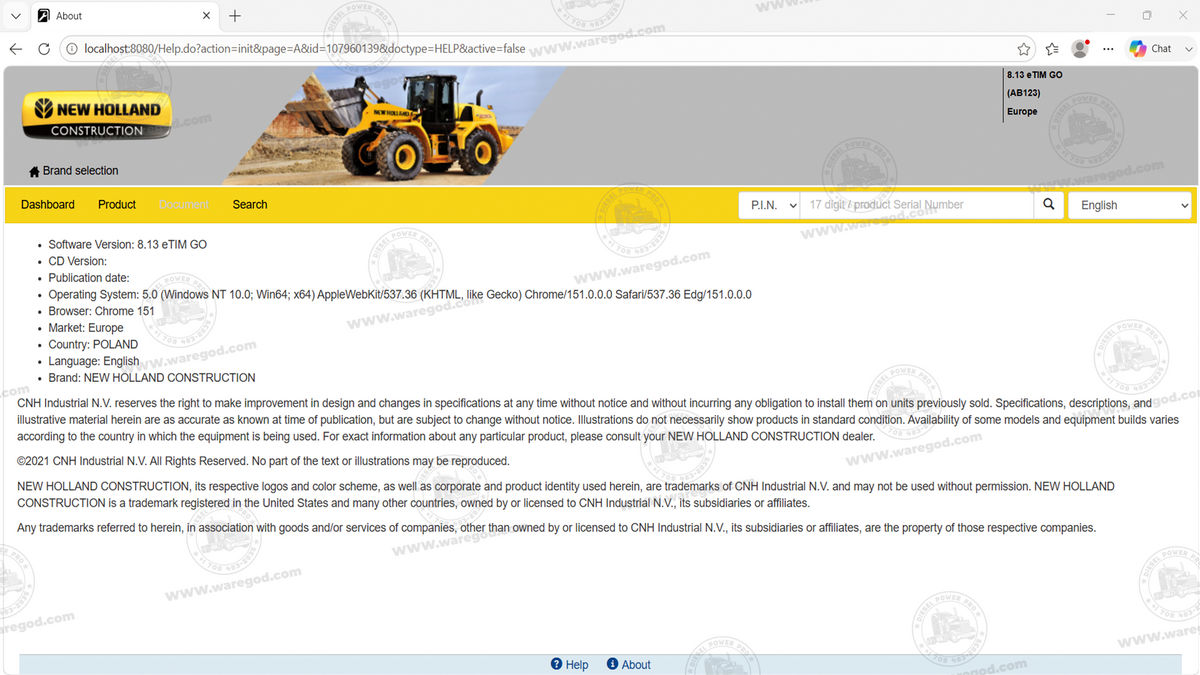Add page to favorites star icon
Image resolution: width=1200 pixels, height=675 pixels.
click(x=1024, y=49)
